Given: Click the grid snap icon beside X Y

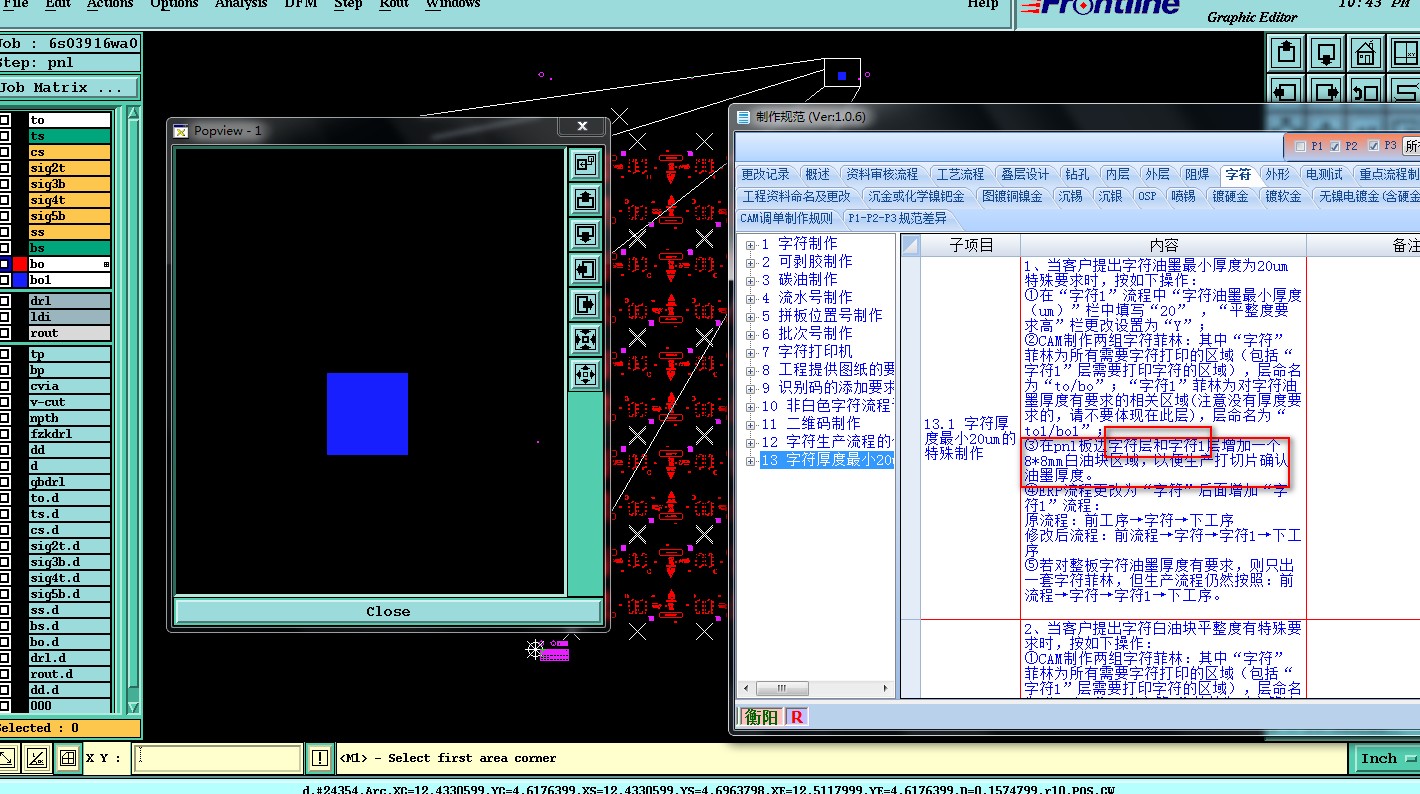Looking at the screenshot, I should coord(67,758).
